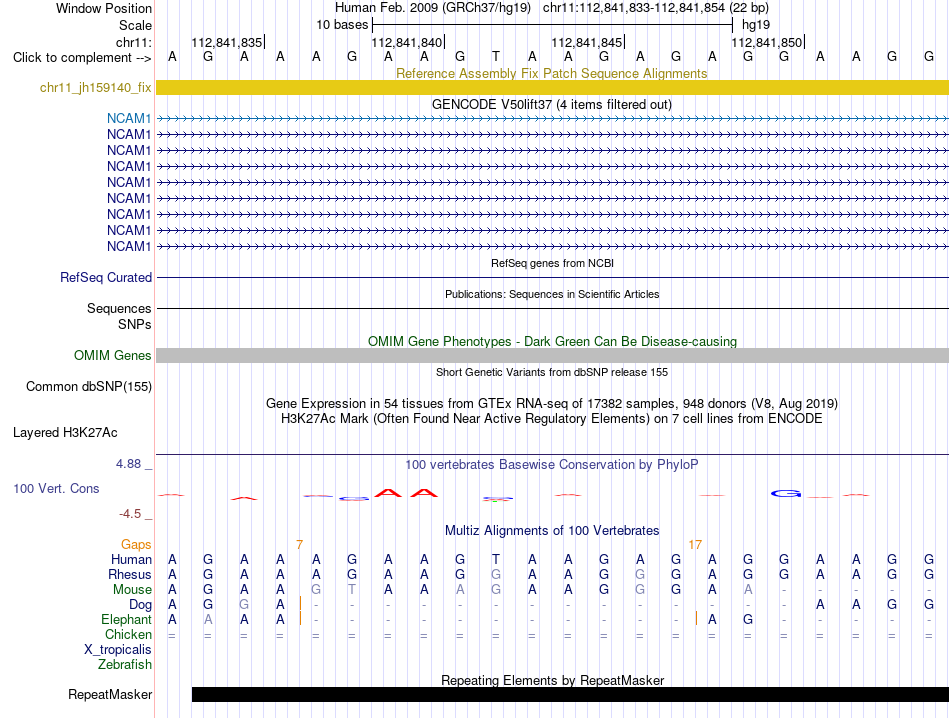Click Publications: Sequences in Scientific Articles title
The image size is (950, 718).
click(x=552, y=294)
